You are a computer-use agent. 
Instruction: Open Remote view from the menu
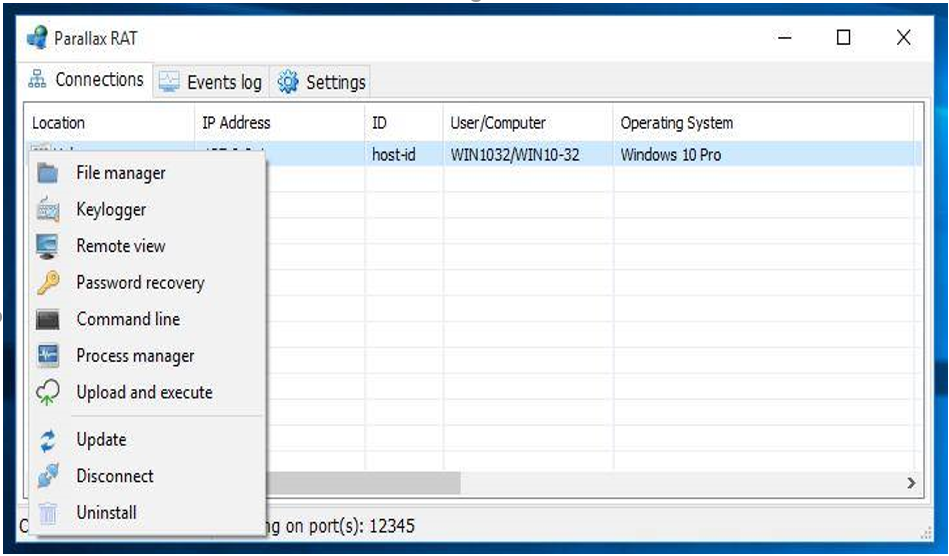[x=148, y=246]
